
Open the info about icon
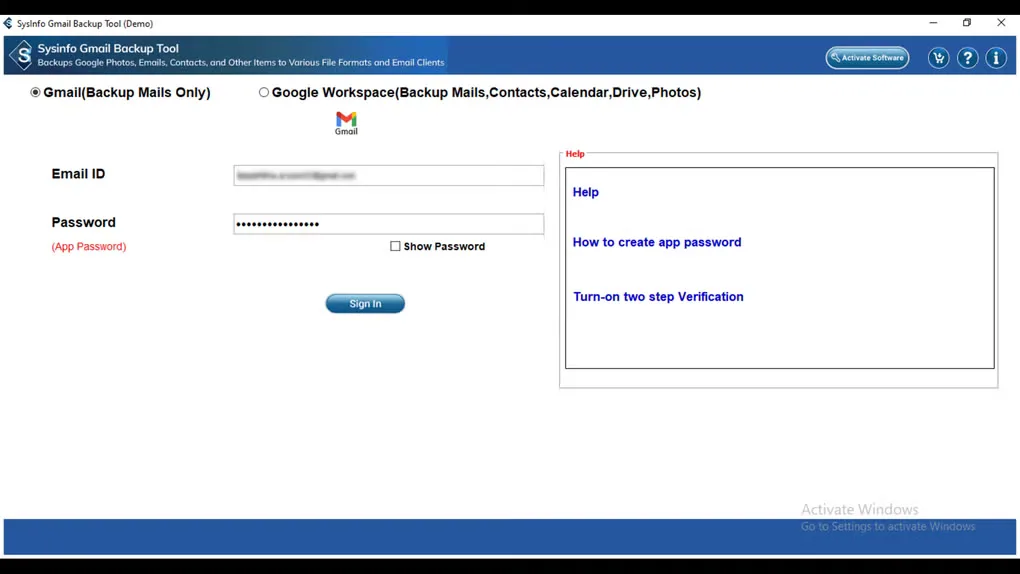point(996,58)
